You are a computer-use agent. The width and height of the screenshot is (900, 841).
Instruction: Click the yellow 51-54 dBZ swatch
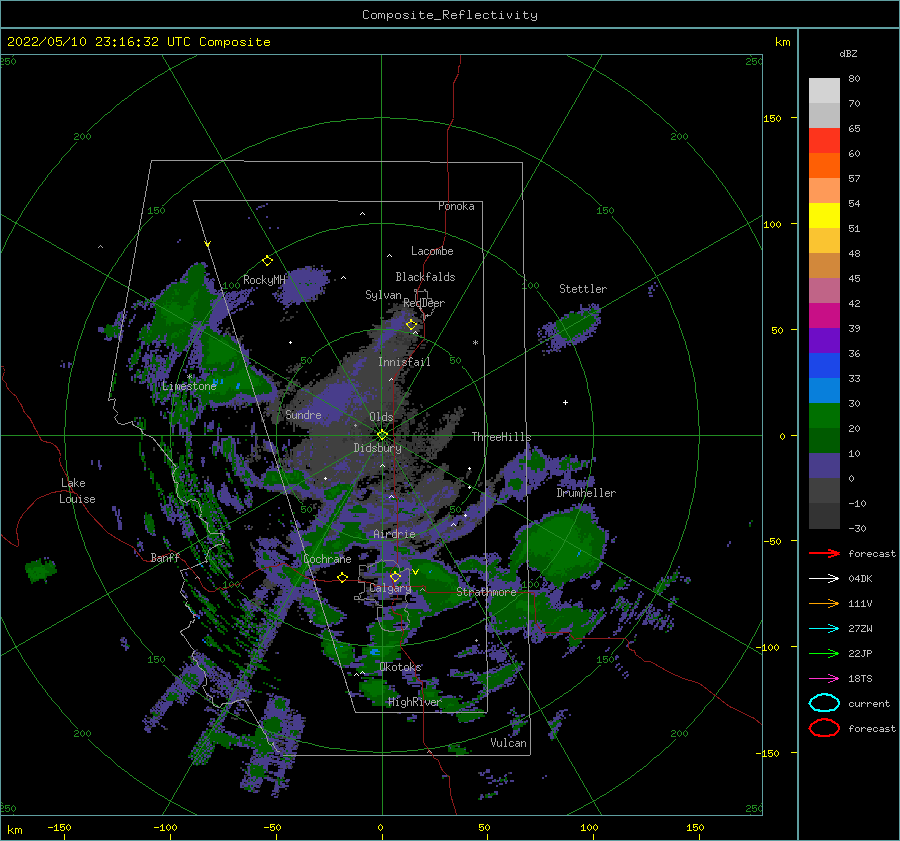coord(824,215)
